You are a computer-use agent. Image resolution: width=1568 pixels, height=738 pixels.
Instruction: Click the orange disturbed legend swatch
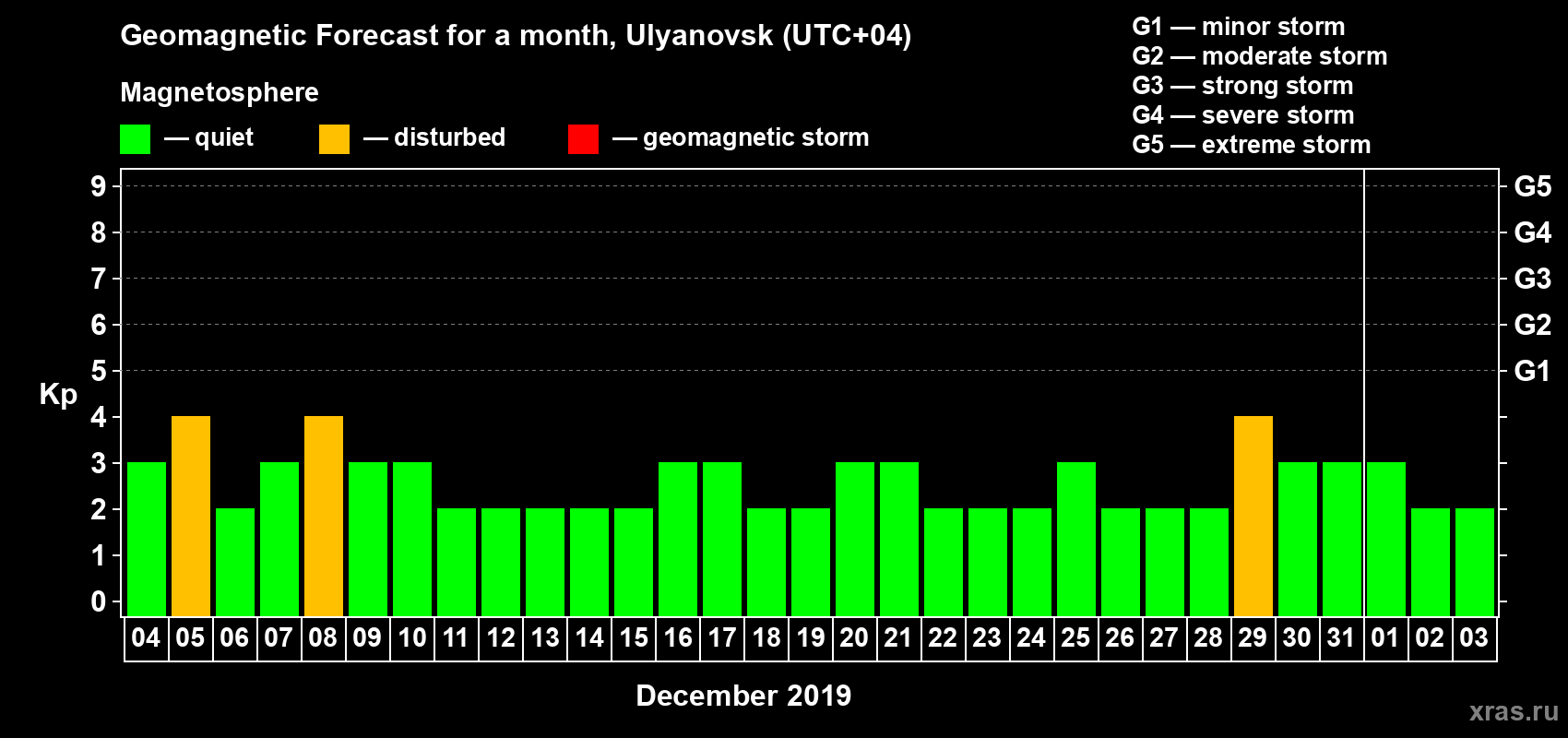point(334,139)
